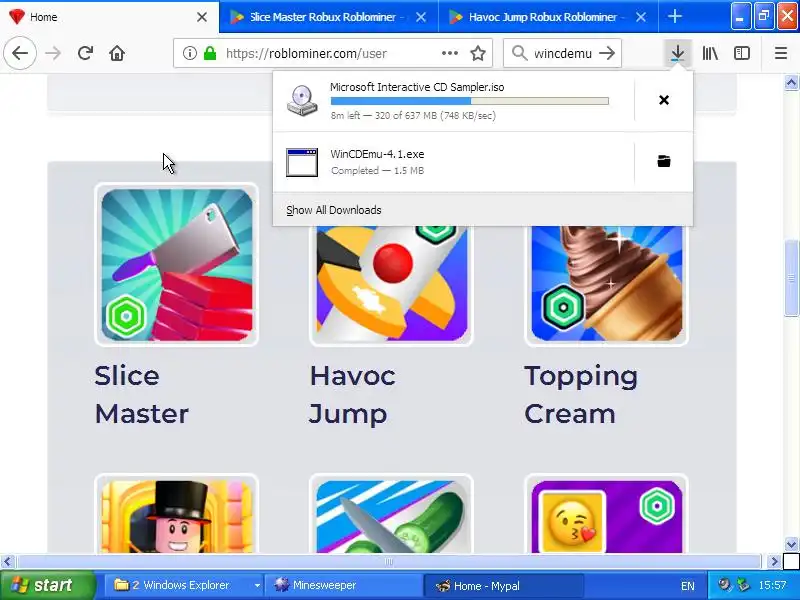Click the taskbar clock

[772, 585]
